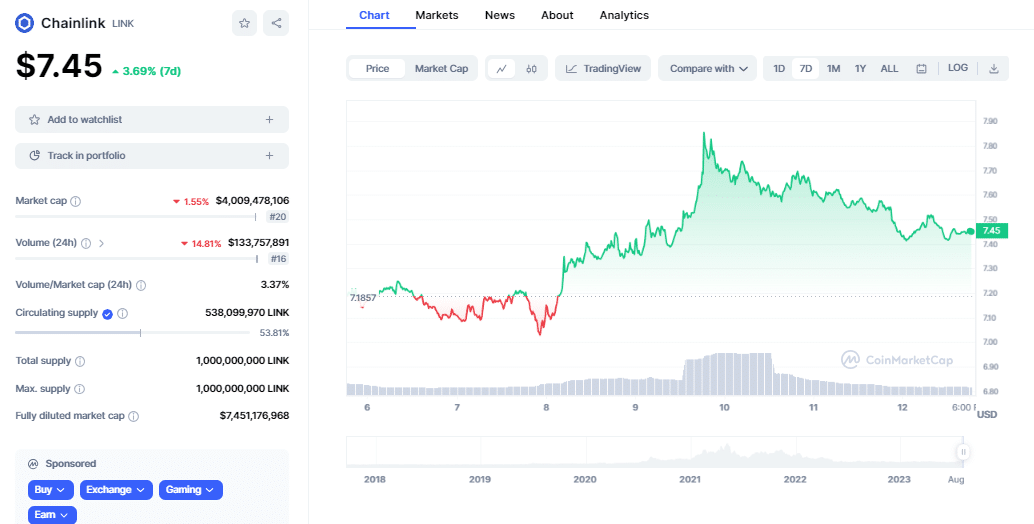This screenshot has height=524, width=1034.
Task: Download chart data icon
Action: [994, 69]
